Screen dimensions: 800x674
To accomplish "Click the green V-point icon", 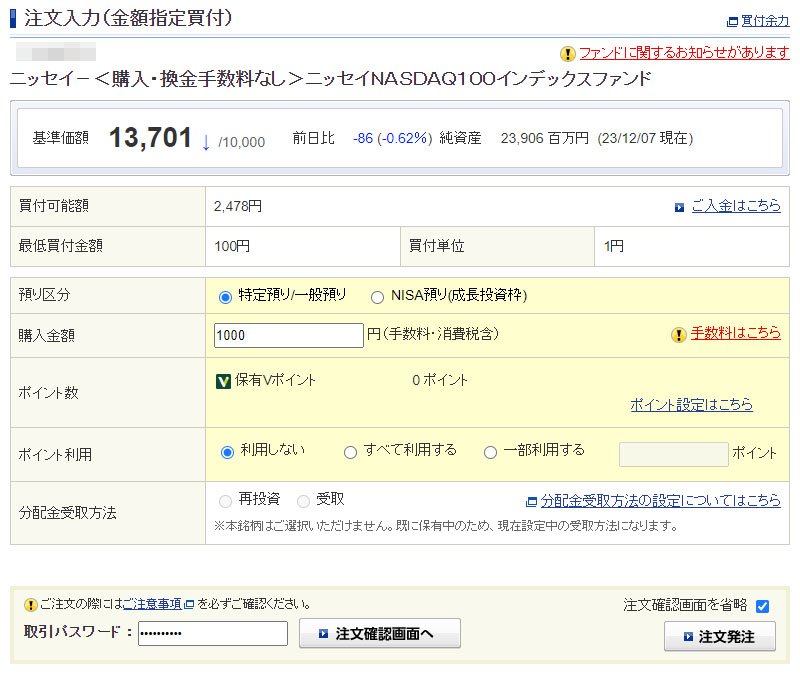I will pyautogui.click(x=224, y=380).
